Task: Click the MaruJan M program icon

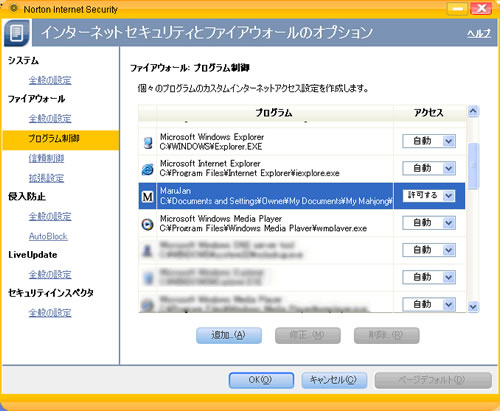Action: pos(148,197)
